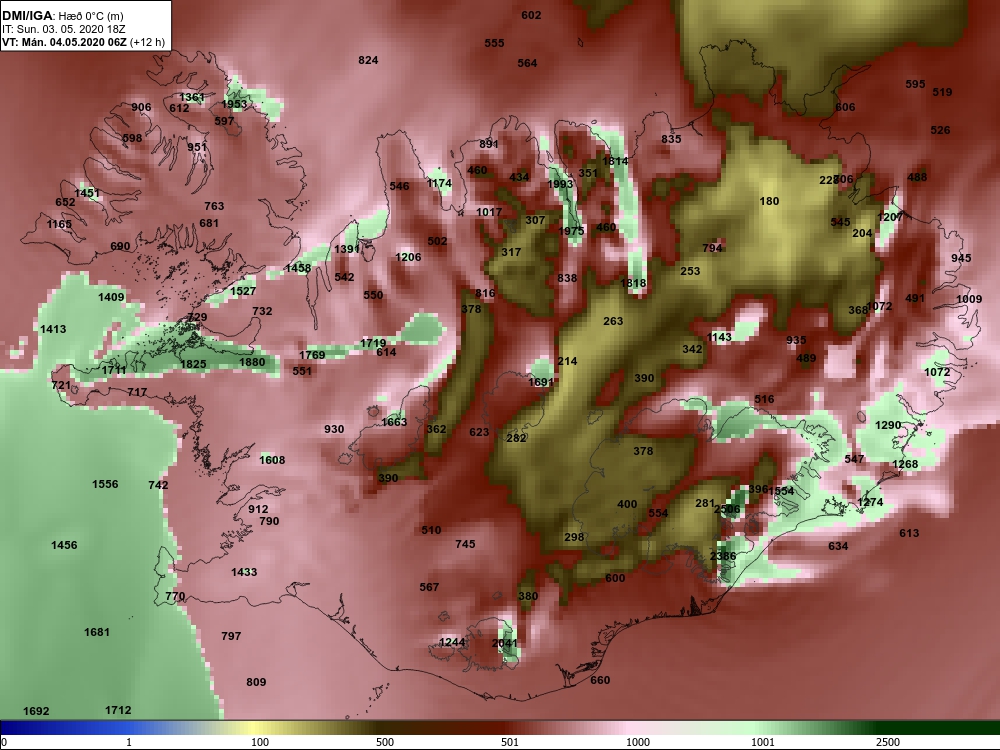Click the map value "1143"
The width and height of the screenshot is (1000, 750).
tap(719, 337)
